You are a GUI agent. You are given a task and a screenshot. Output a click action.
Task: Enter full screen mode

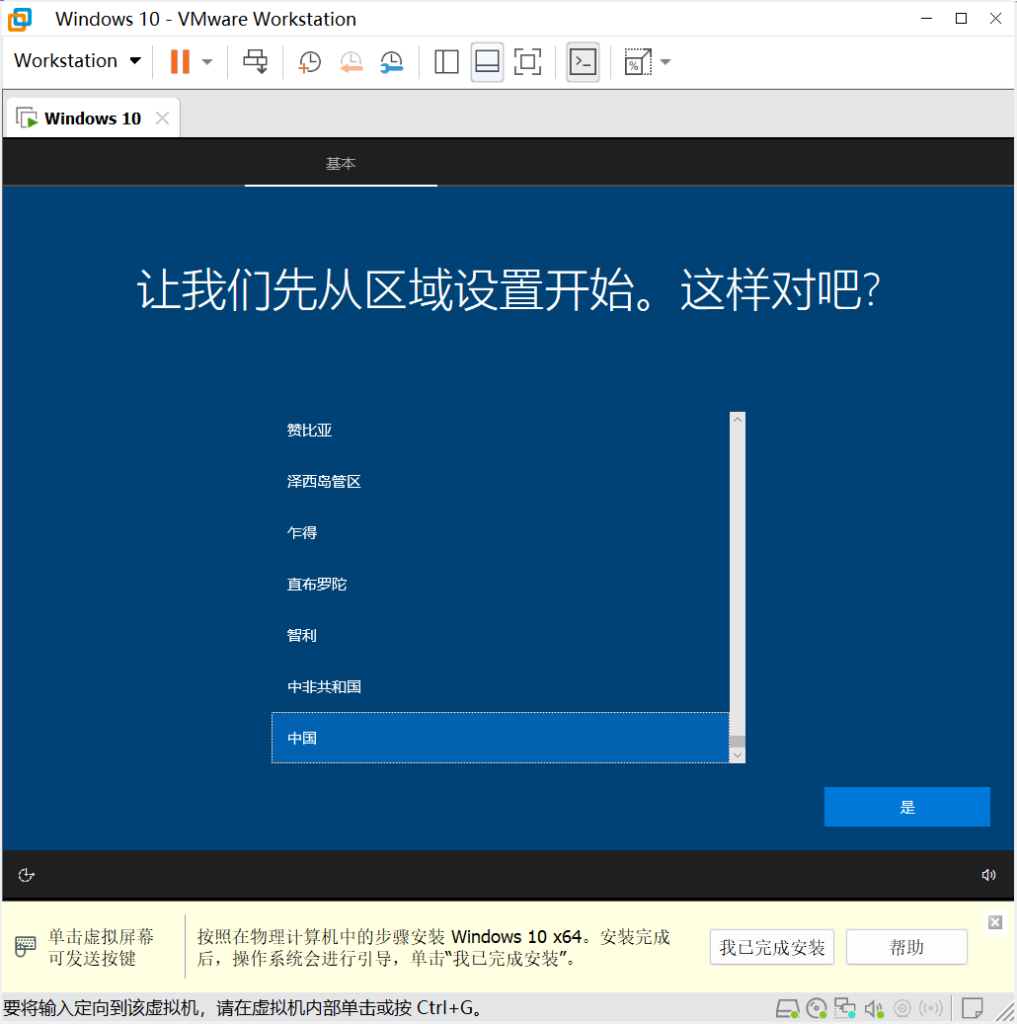[x=528, y=62]
